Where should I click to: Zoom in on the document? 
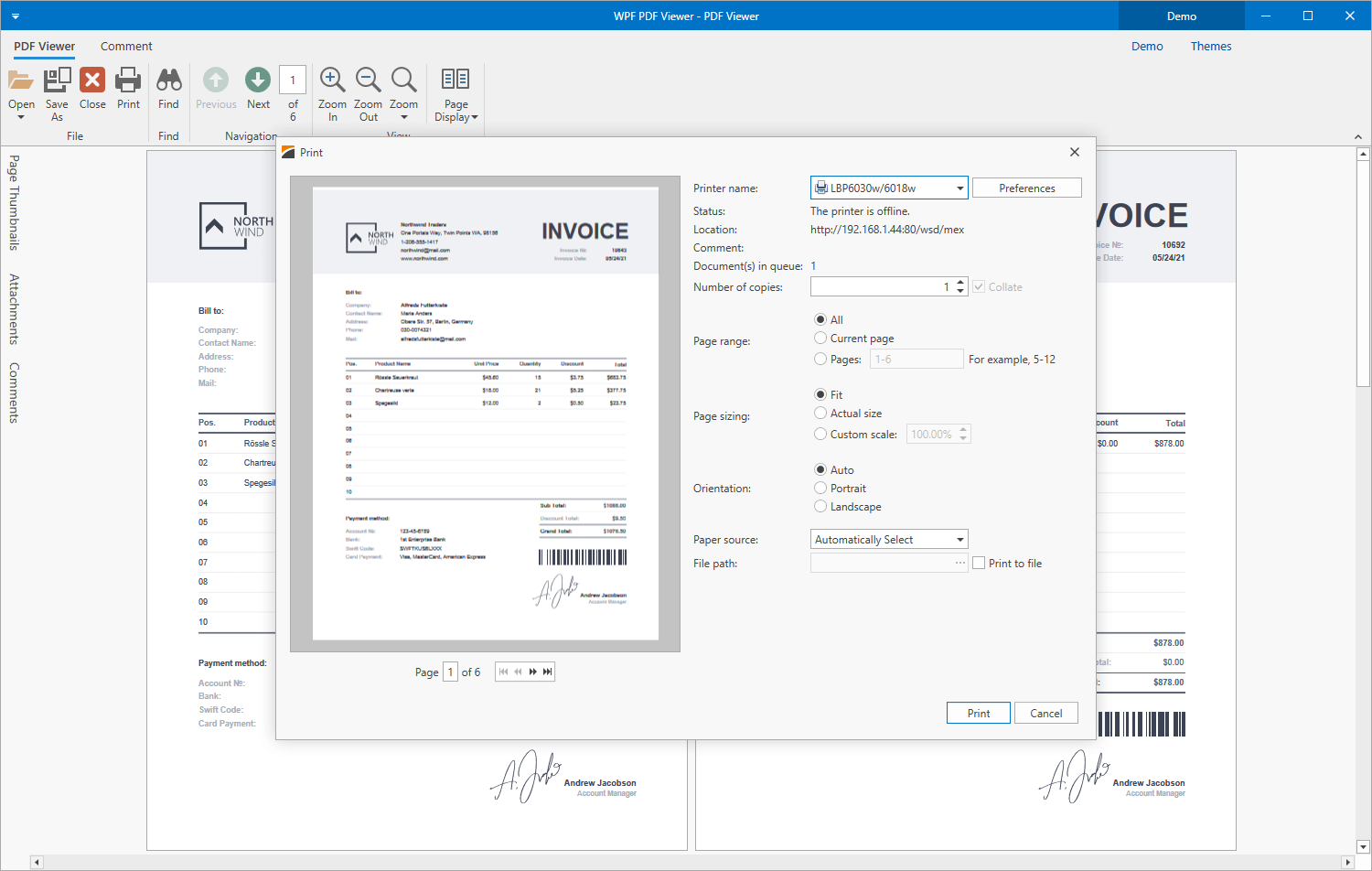point(332,87)
